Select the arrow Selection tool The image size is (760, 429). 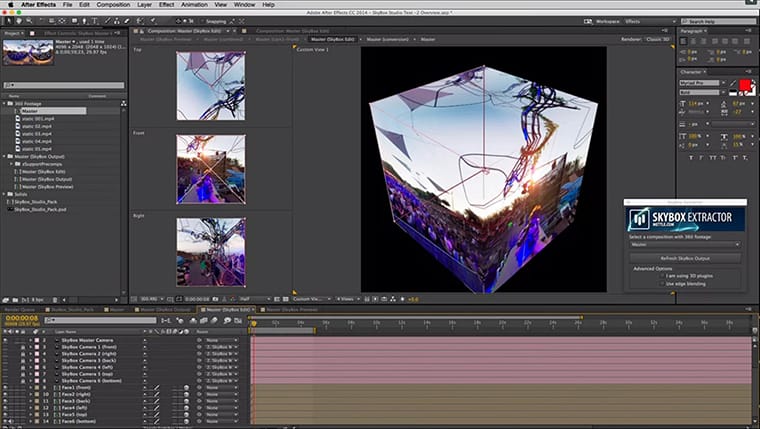point(9,21)
